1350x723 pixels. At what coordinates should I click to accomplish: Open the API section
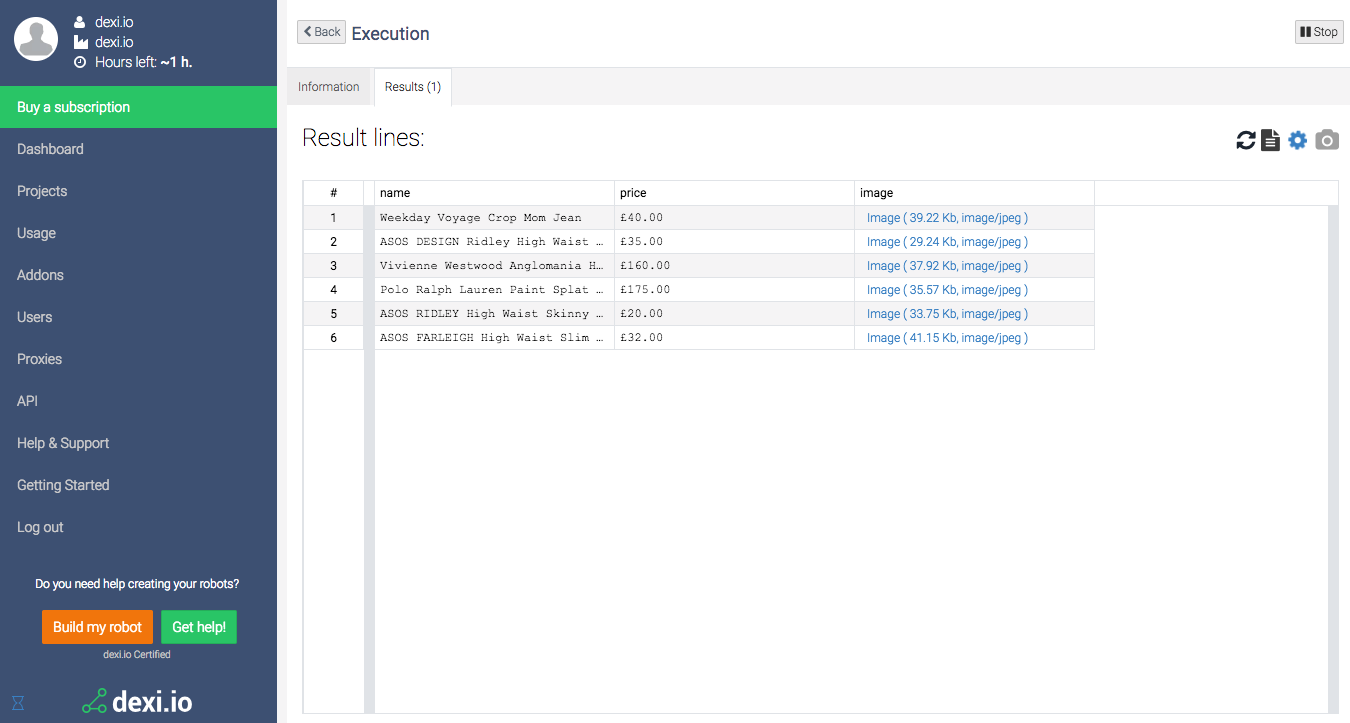[x=27, y=401]
